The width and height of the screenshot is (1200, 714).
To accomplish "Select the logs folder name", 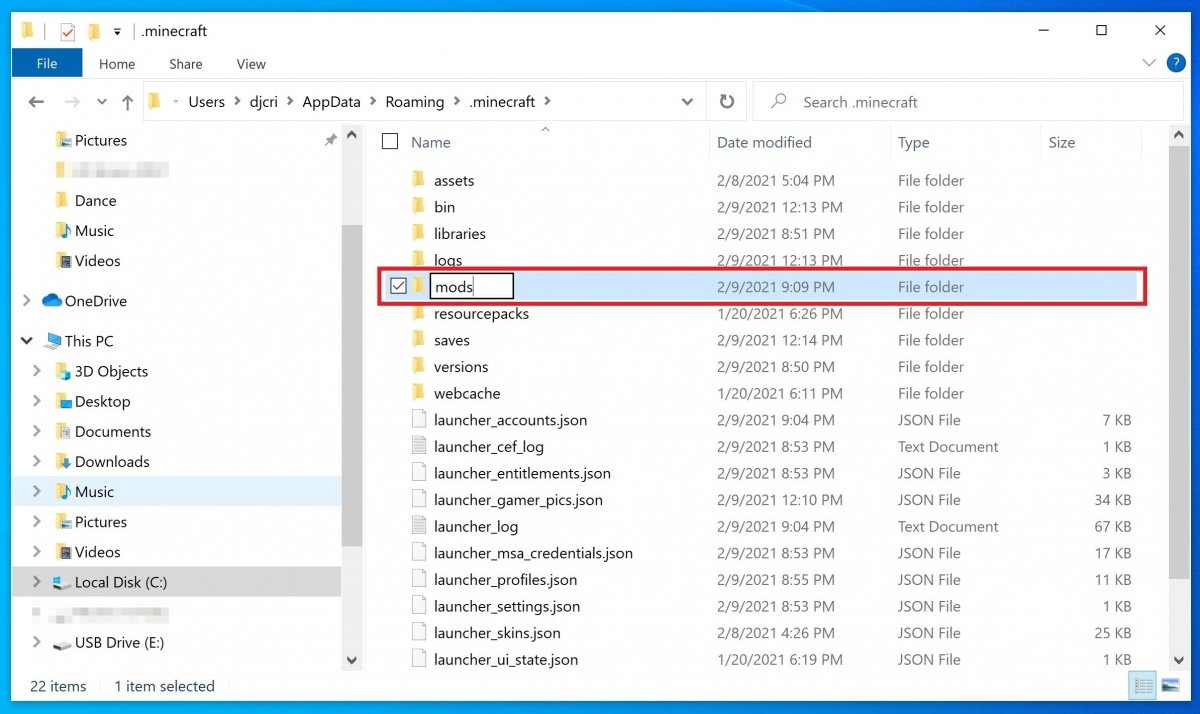I will (x=448, y=260).
